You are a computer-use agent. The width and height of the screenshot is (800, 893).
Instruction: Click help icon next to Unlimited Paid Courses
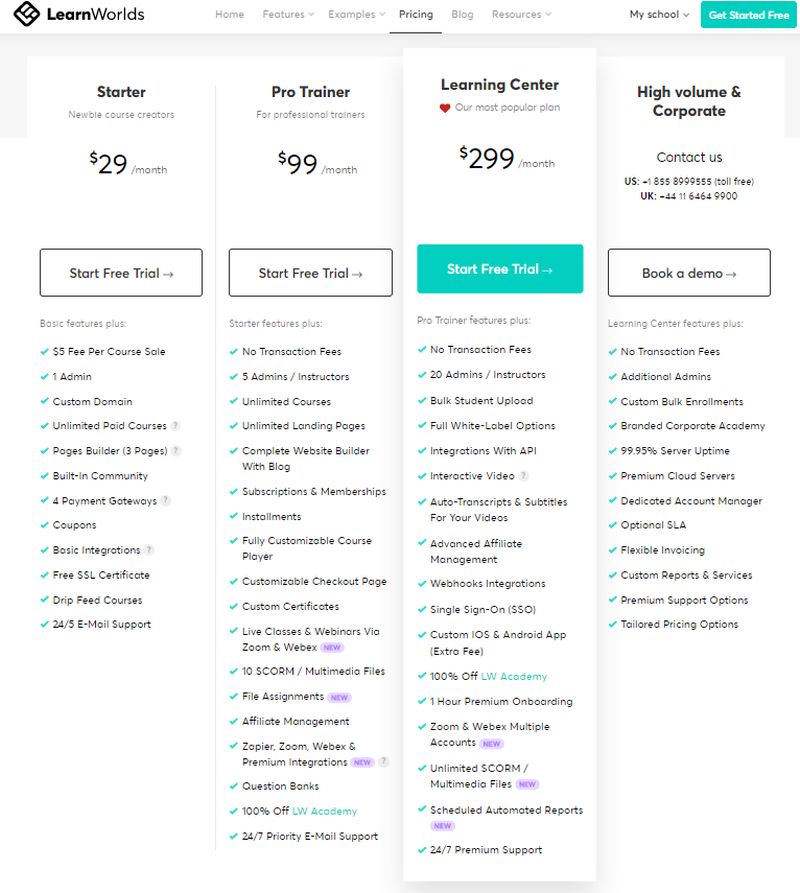tap(175, 425)
